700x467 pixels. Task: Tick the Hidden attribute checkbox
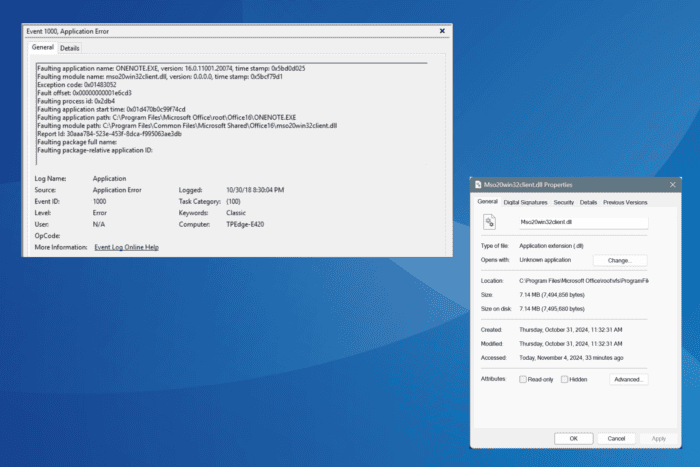[x=565, y=379]
